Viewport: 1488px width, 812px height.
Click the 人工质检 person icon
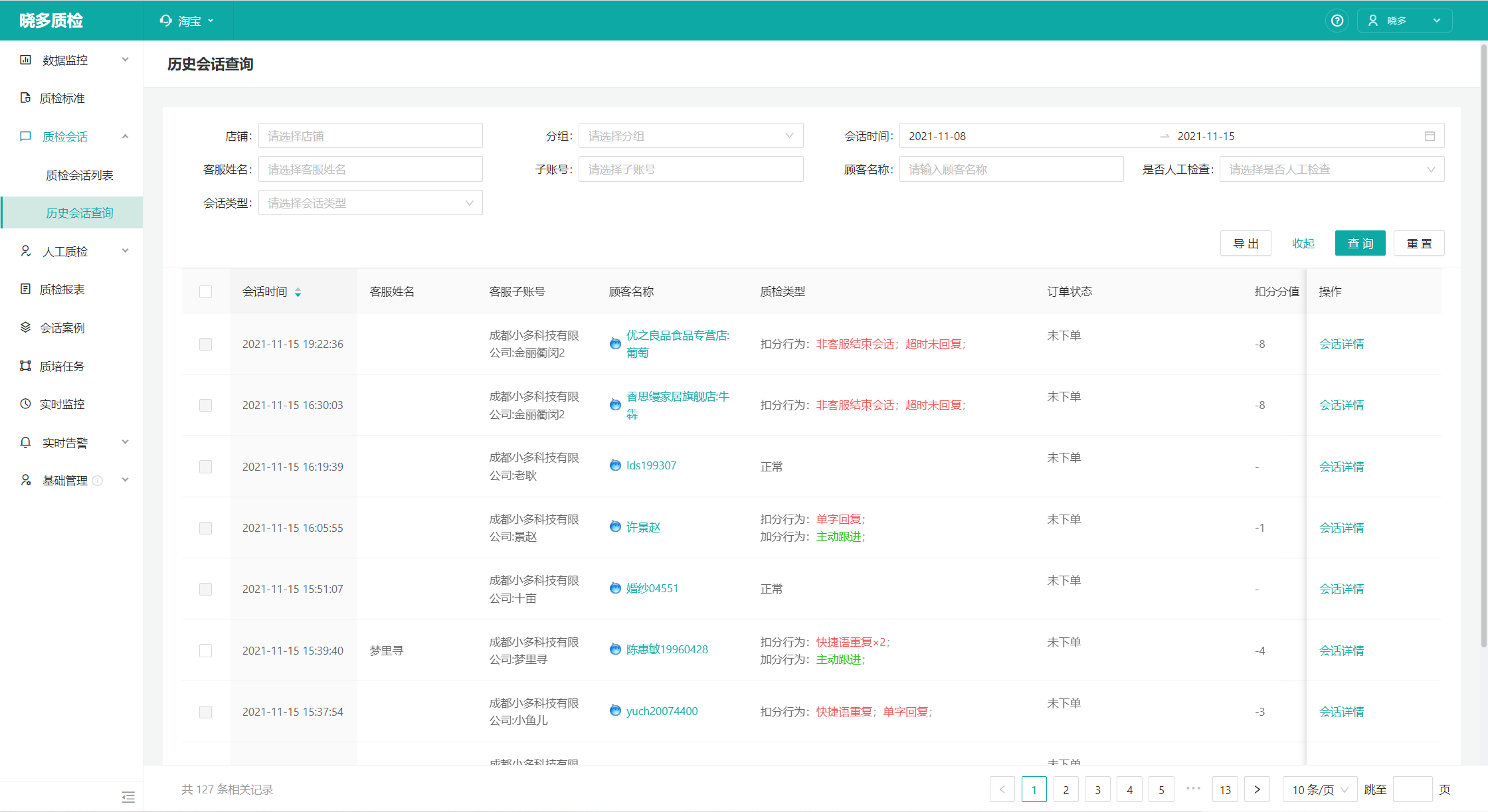point(25,251)
